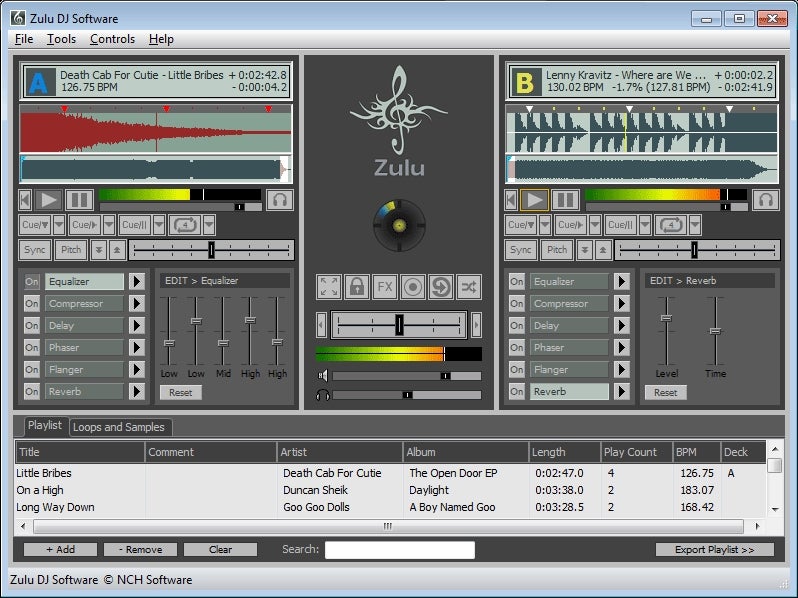Click the Sync button on Deck A
798x598 pixels.
click(35, 250)
